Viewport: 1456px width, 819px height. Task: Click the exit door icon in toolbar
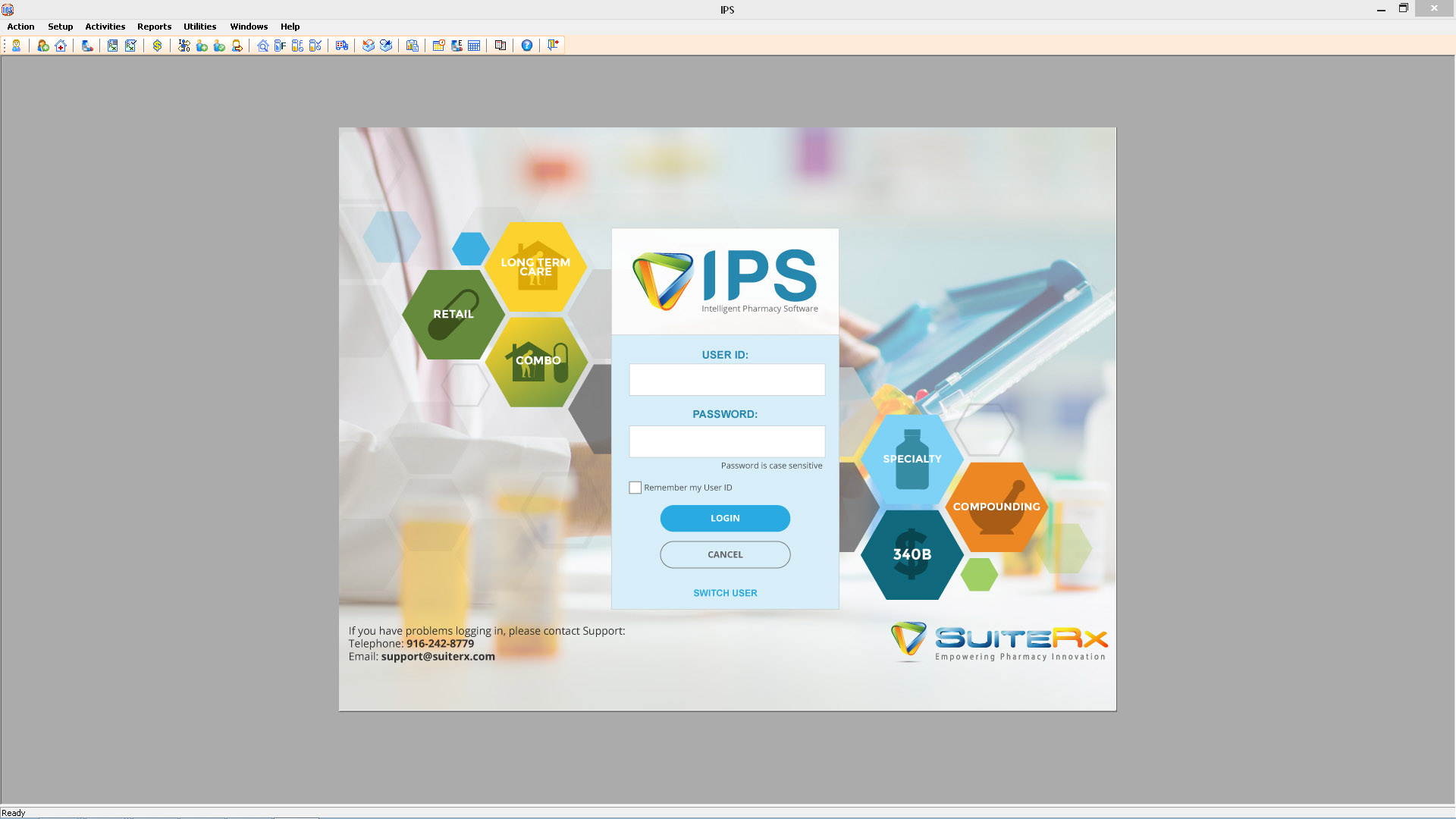tap(553, 45)
